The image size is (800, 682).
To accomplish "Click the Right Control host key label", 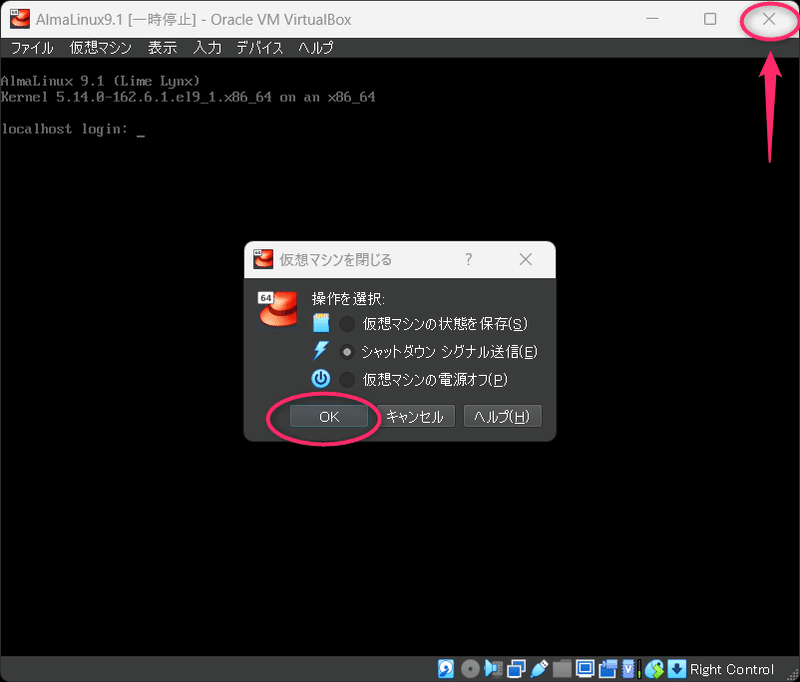I will 732,669.
